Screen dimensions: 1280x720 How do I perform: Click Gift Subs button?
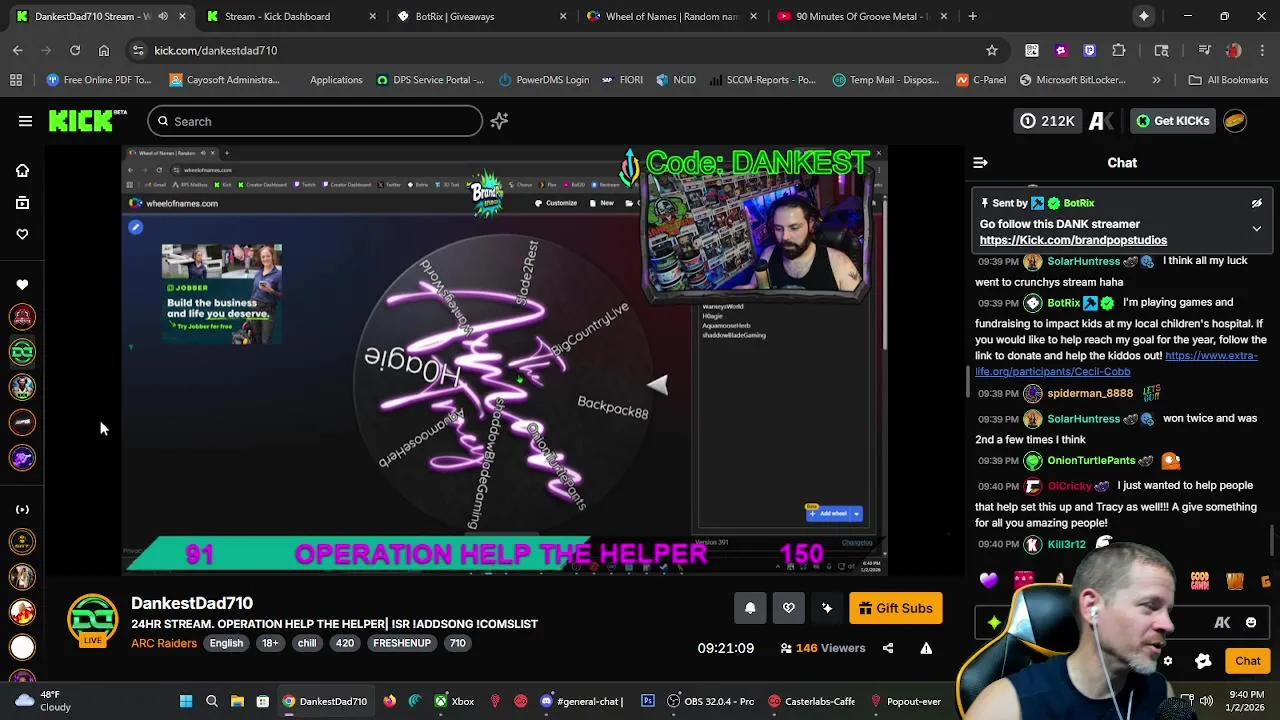[895, 608]
